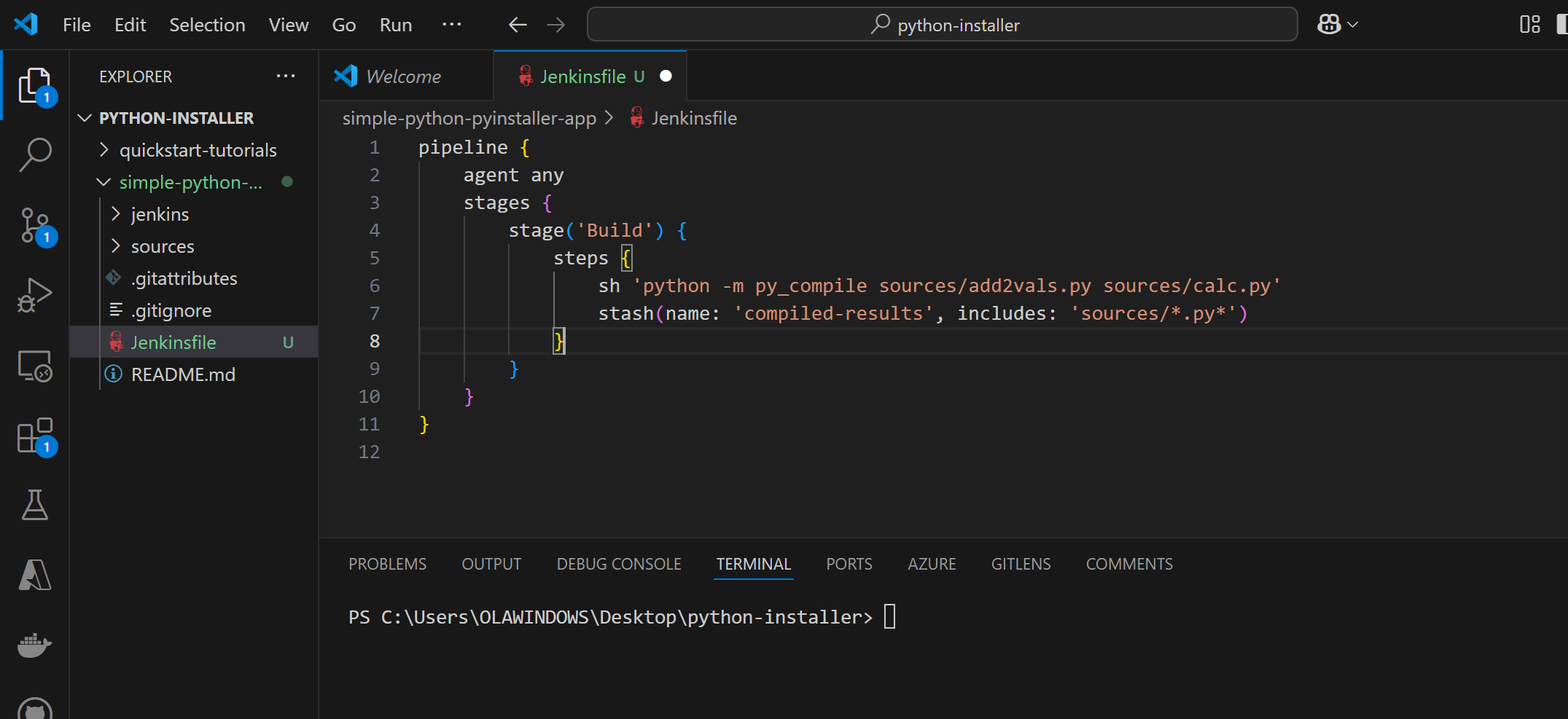Close the unsaved Jenkinsfile tab dot
This screenshot has height=719, width=1568.
pos(666,76)
